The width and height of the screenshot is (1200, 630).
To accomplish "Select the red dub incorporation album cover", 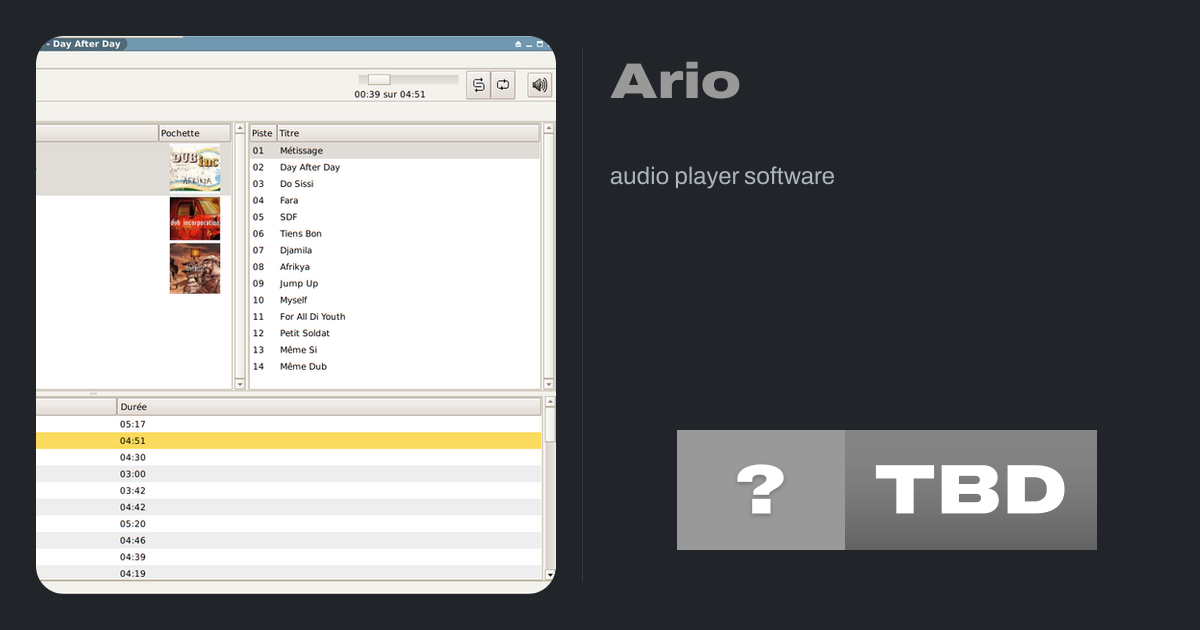I will coord(194,218).
